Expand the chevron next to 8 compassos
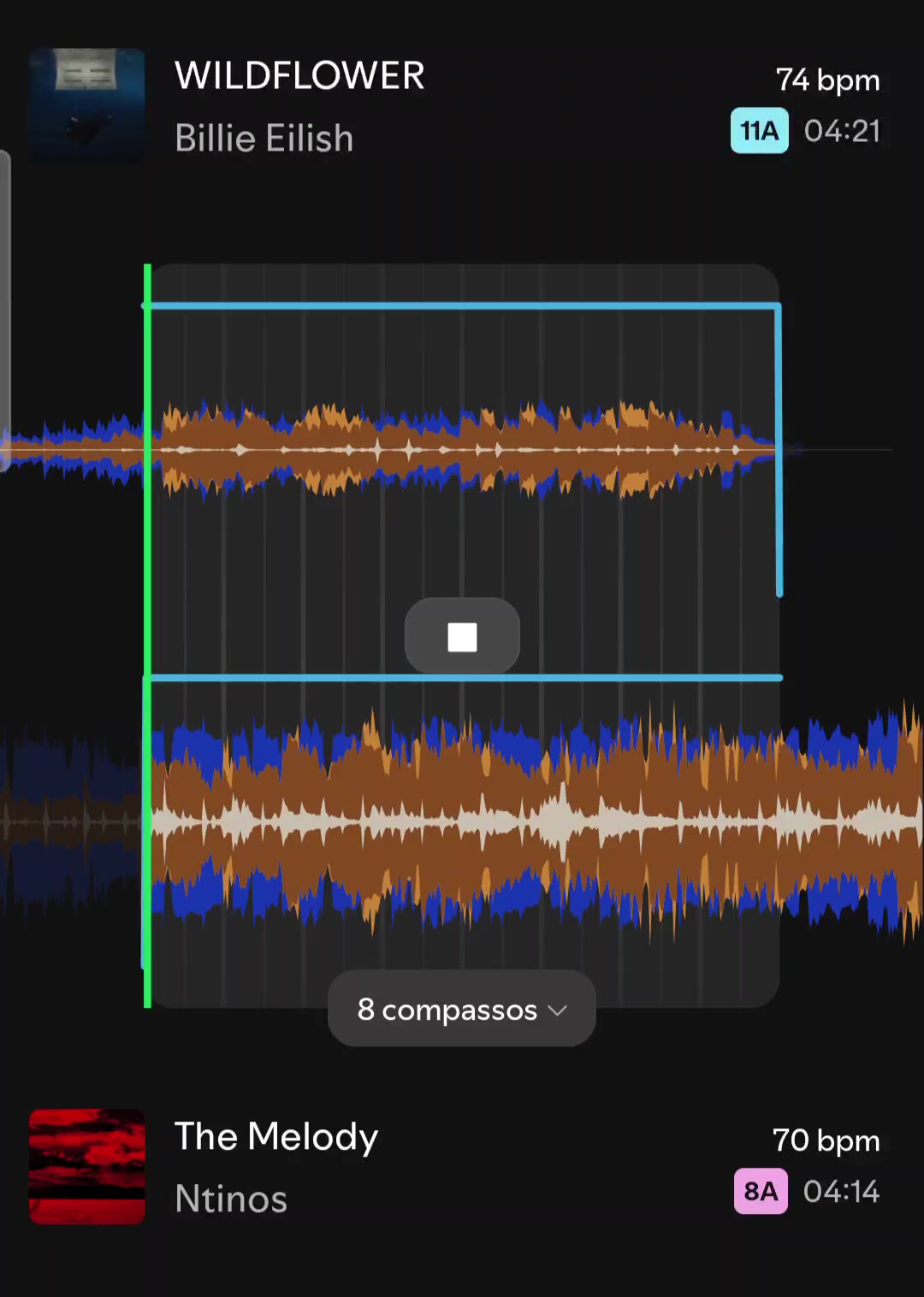The image size is (924, 1297). click(x=558, y=1010)
